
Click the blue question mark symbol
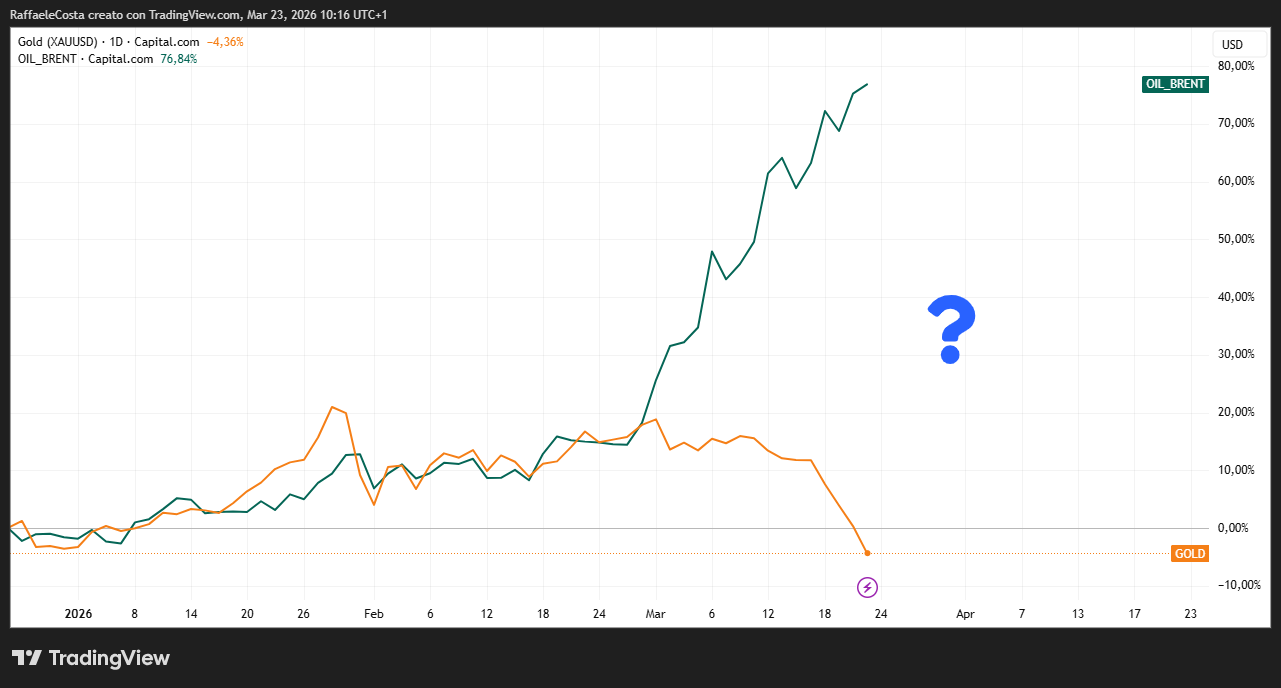point(950,330)
